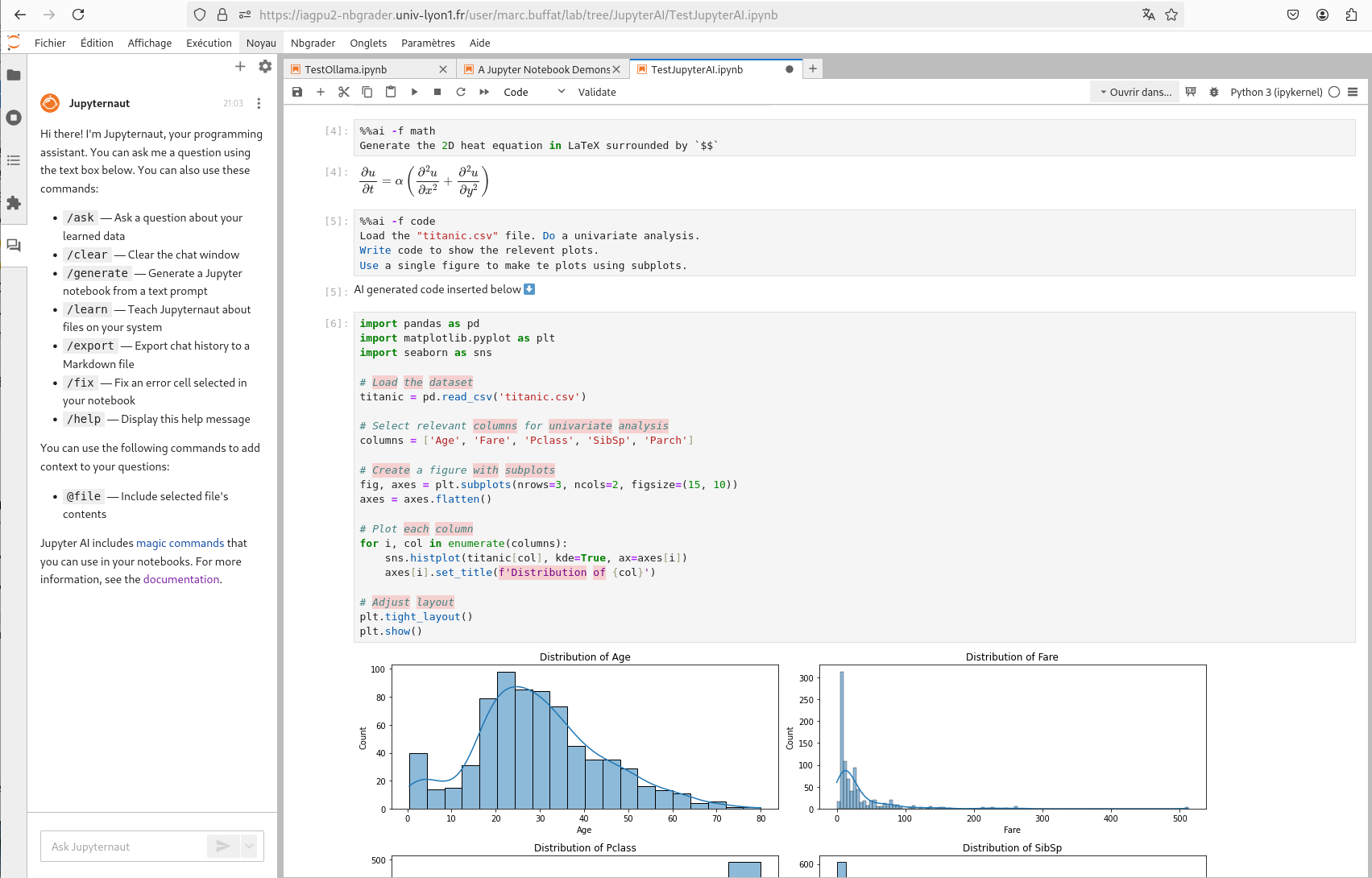This screenshot has width=1372, height=878.
Task: Expand the Ouvrir dans... dropdown
Action: coord(1135,92)
